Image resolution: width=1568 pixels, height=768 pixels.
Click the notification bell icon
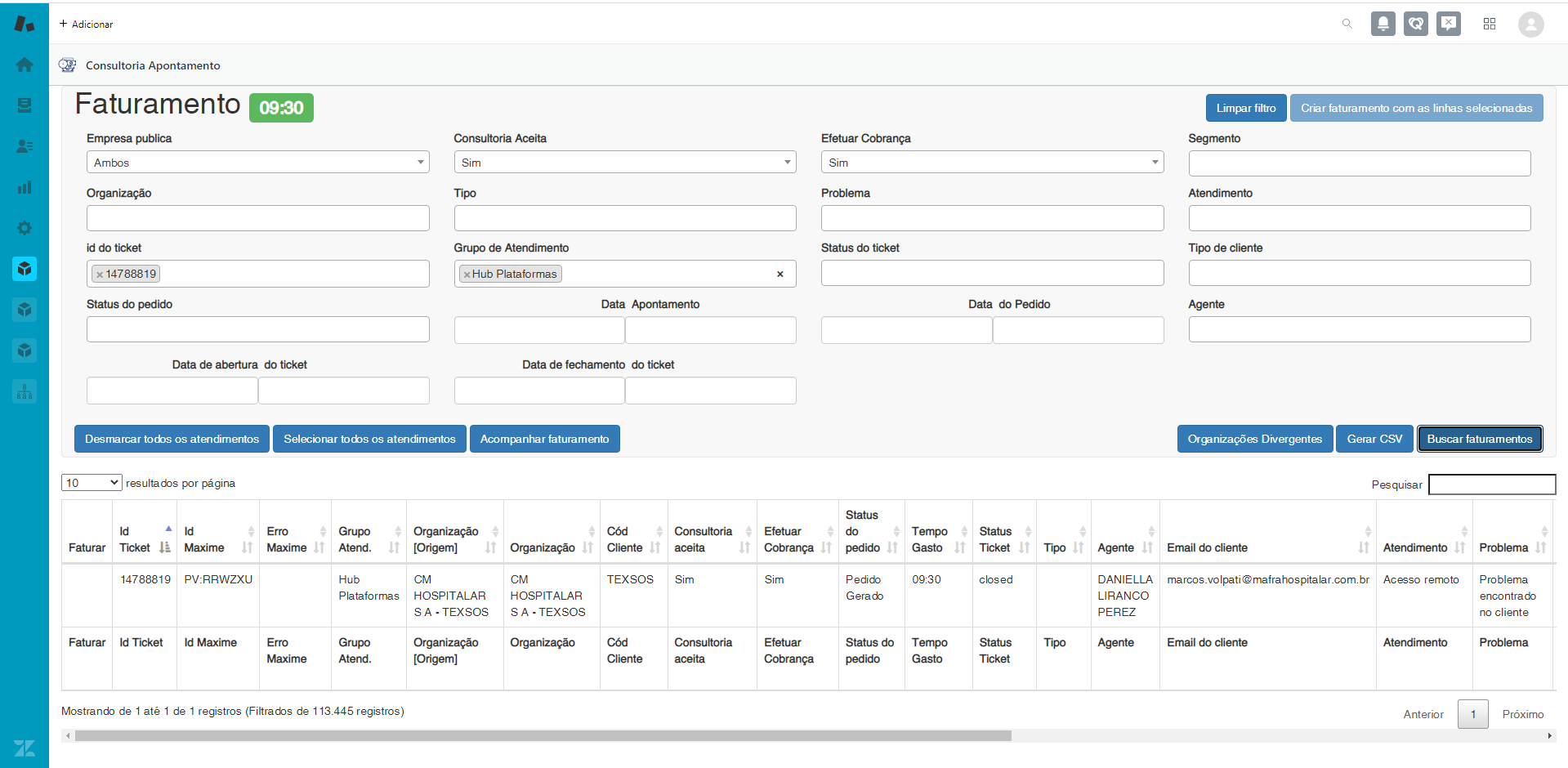(x=1383, y=24)
